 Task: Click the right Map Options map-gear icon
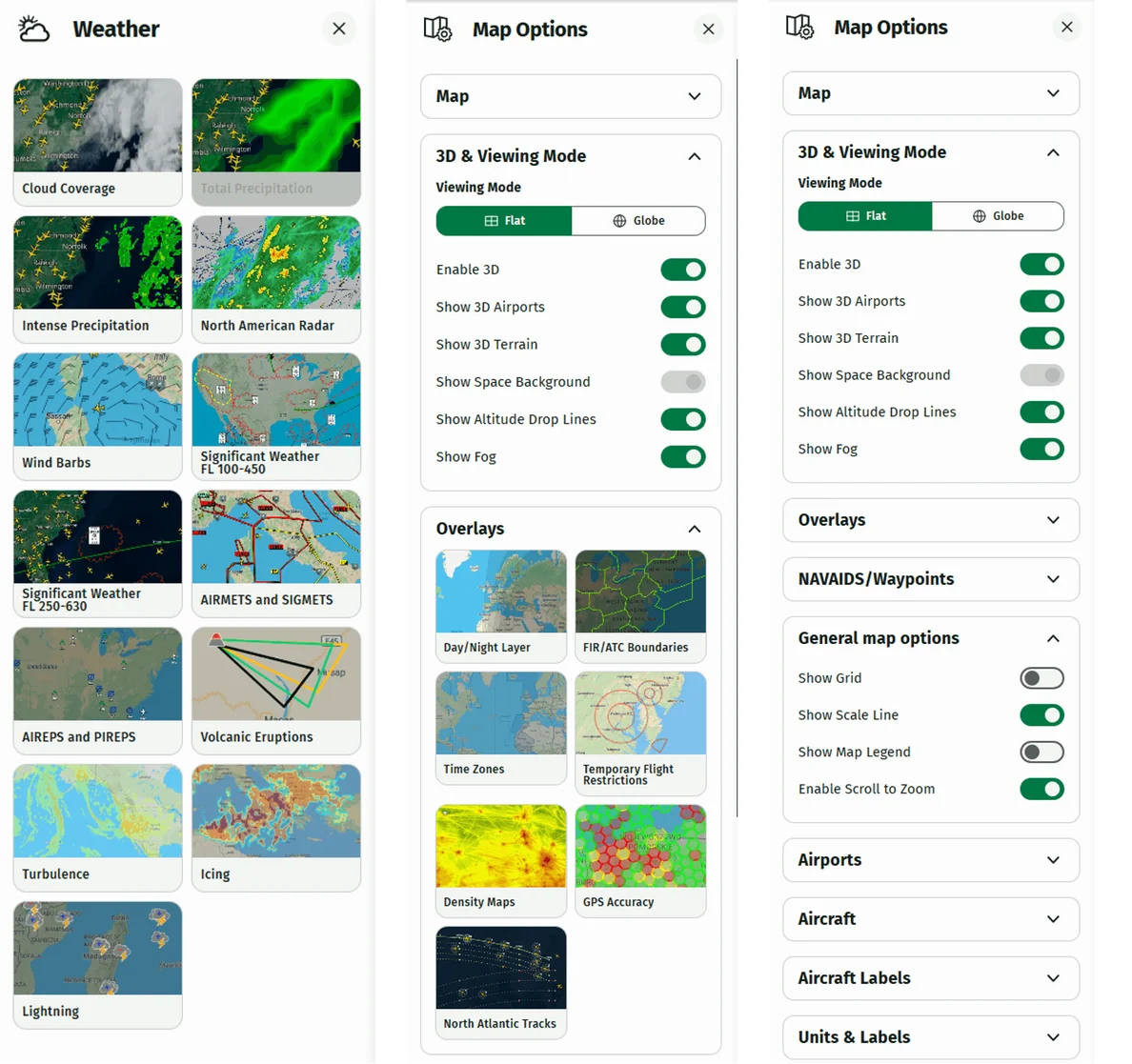799,27
